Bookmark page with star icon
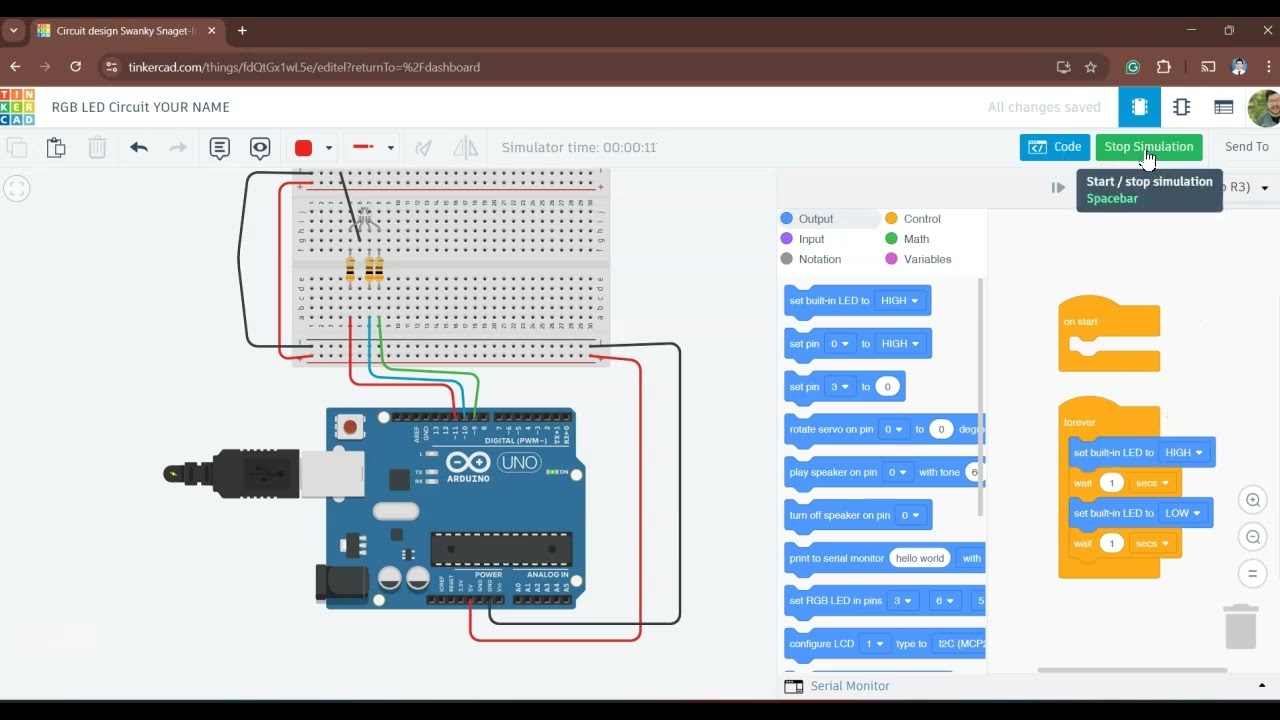This screenshot has height=720, width=1280. (x=1091, y=67)
